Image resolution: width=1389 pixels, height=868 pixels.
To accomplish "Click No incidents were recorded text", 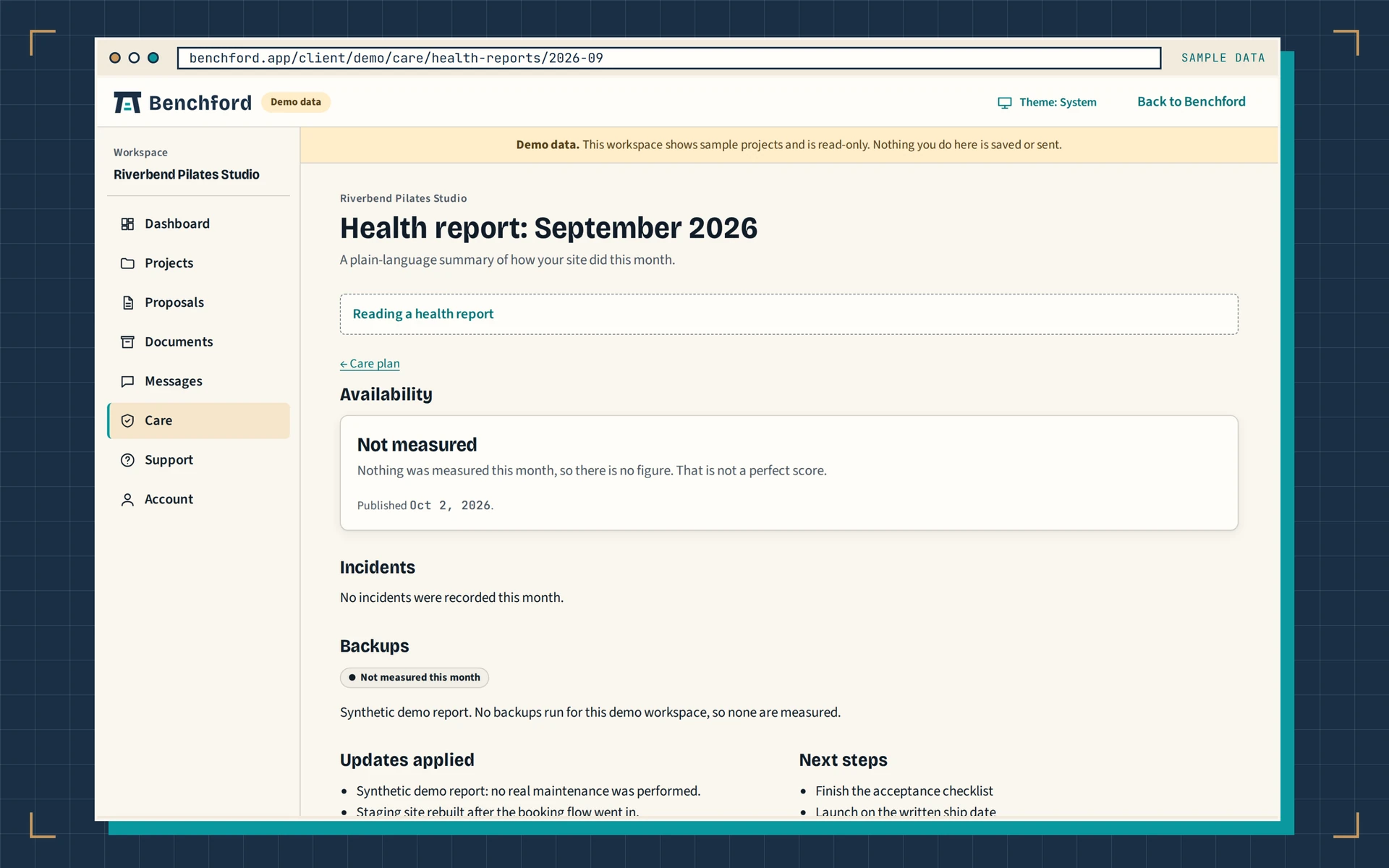I will click(x=451, y=597).
